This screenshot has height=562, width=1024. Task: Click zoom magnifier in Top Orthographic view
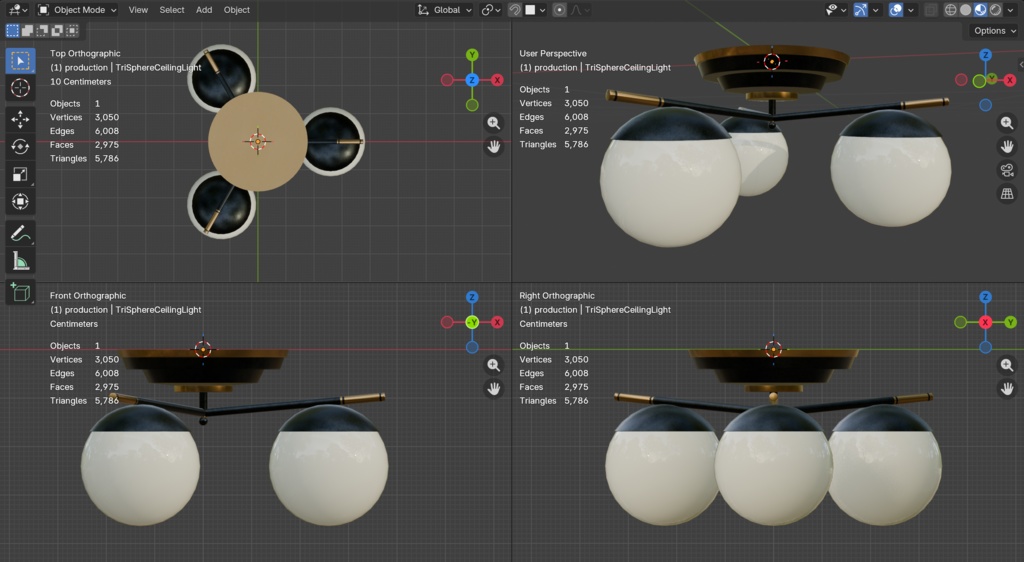click(494, 123)
